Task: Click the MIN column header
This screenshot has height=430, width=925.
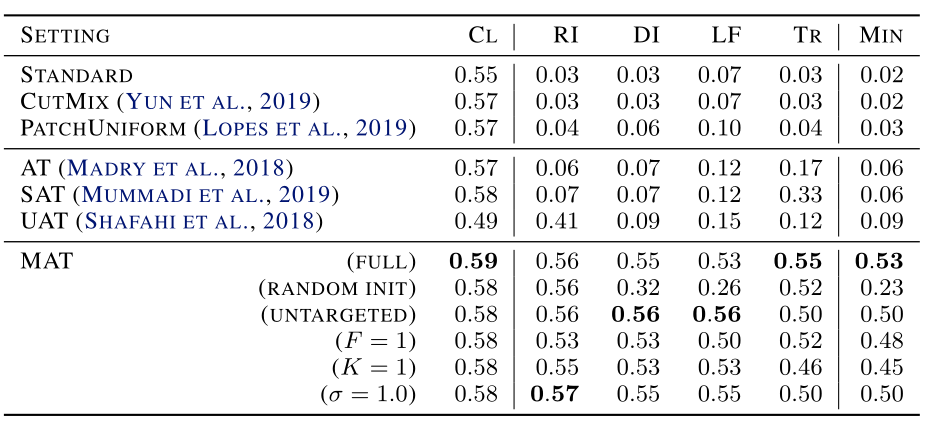Action: [880, 37]
